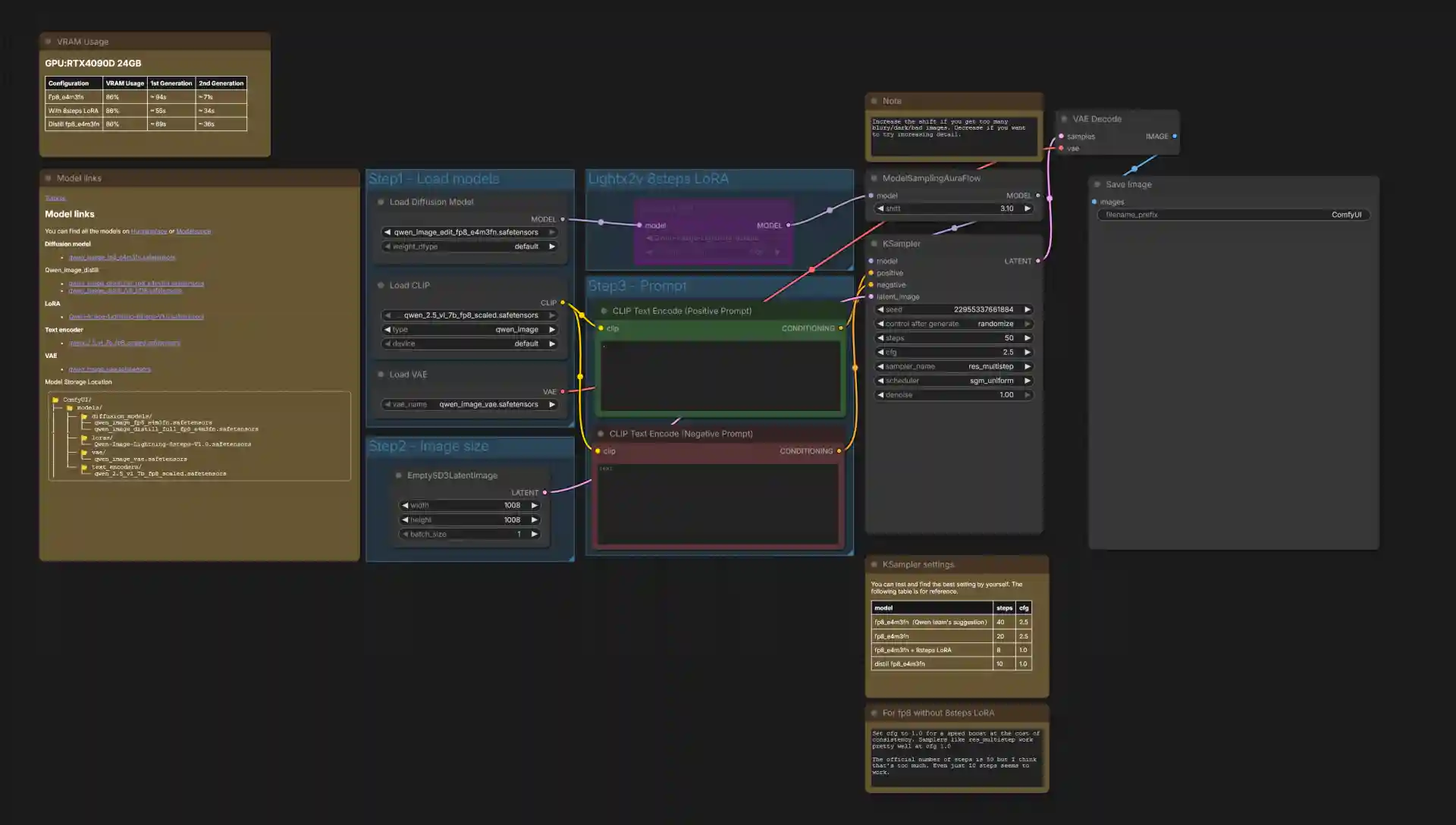Open the scheduler dropdown showing sgm_uniform
The height and width of the screenshot is (825, 1456).
(x=953, y=381)
